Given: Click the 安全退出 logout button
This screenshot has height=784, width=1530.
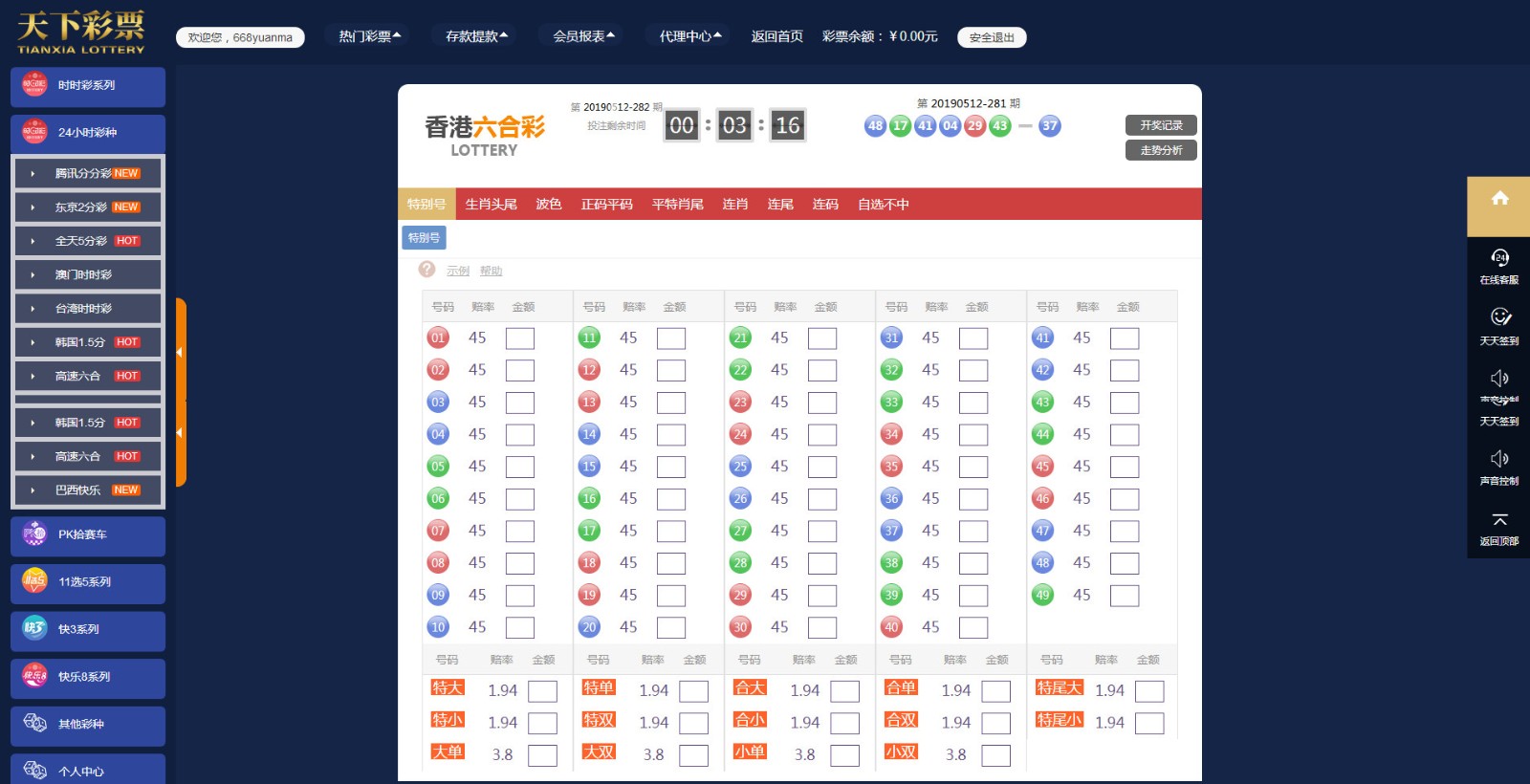Looking at the screenshot, I should point(992,37).
